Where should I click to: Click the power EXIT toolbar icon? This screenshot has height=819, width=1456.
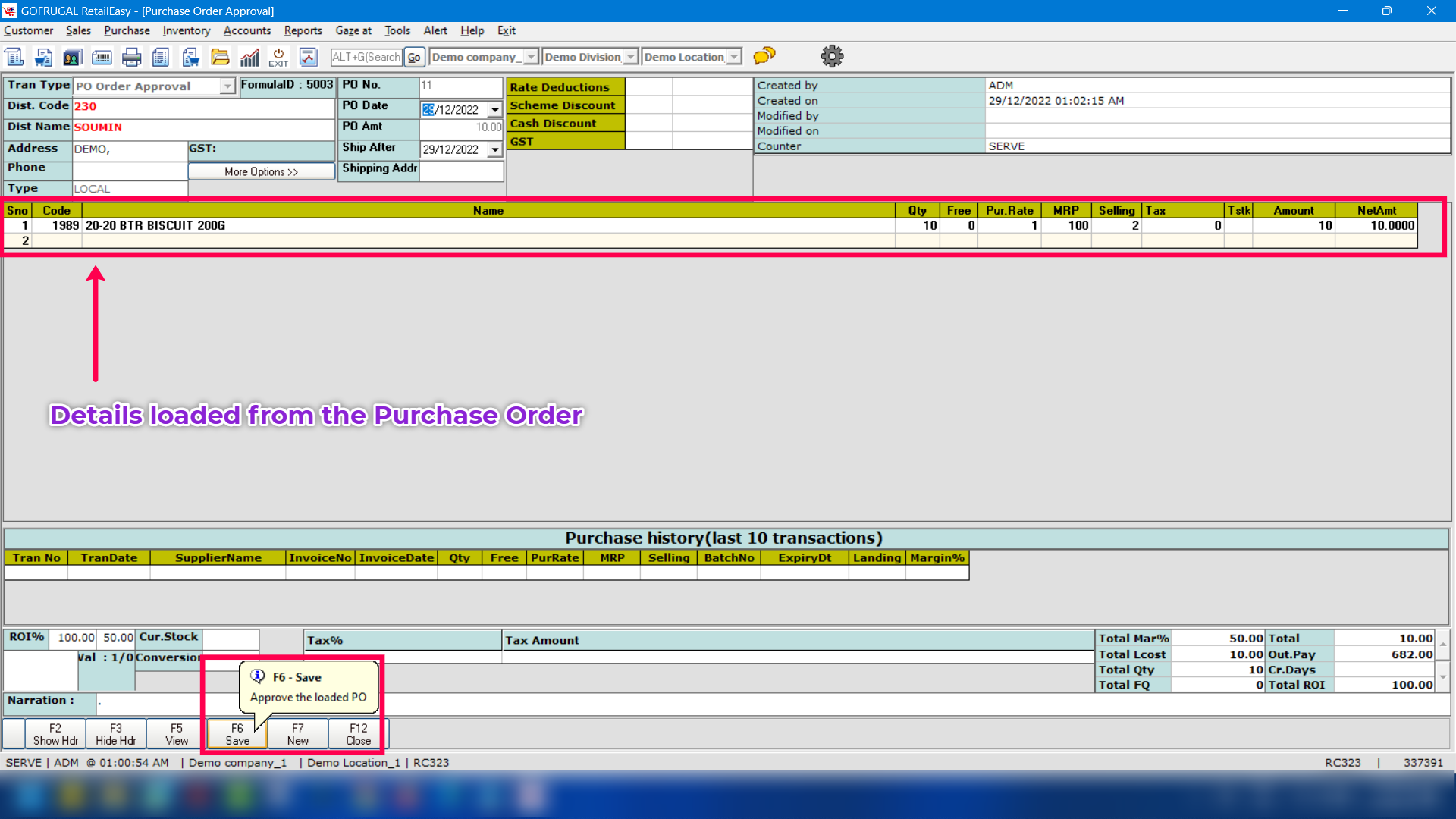(278, 57)
